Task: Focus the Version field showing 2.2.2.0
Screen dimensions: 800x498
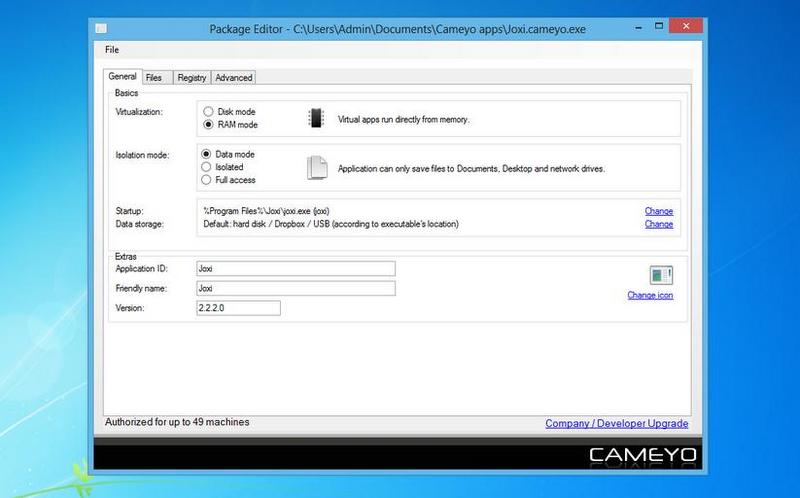Action: (x=238, y=308)
